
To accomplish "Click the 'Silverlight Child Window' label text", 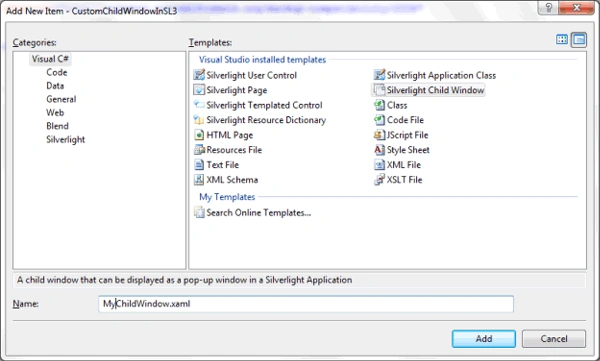I will [x=435, y=90].
